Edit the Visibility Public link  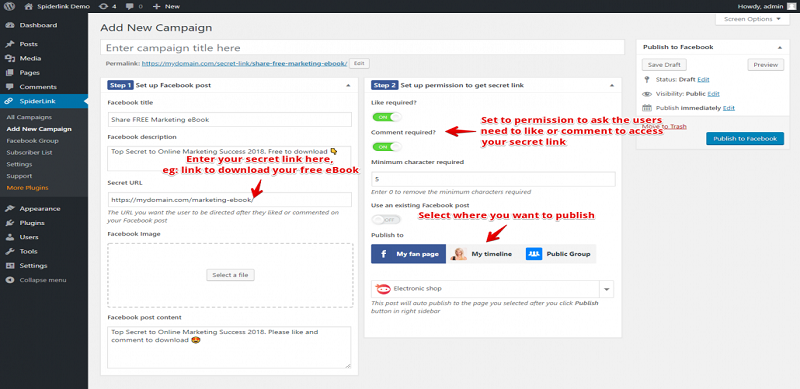point(713,94)
